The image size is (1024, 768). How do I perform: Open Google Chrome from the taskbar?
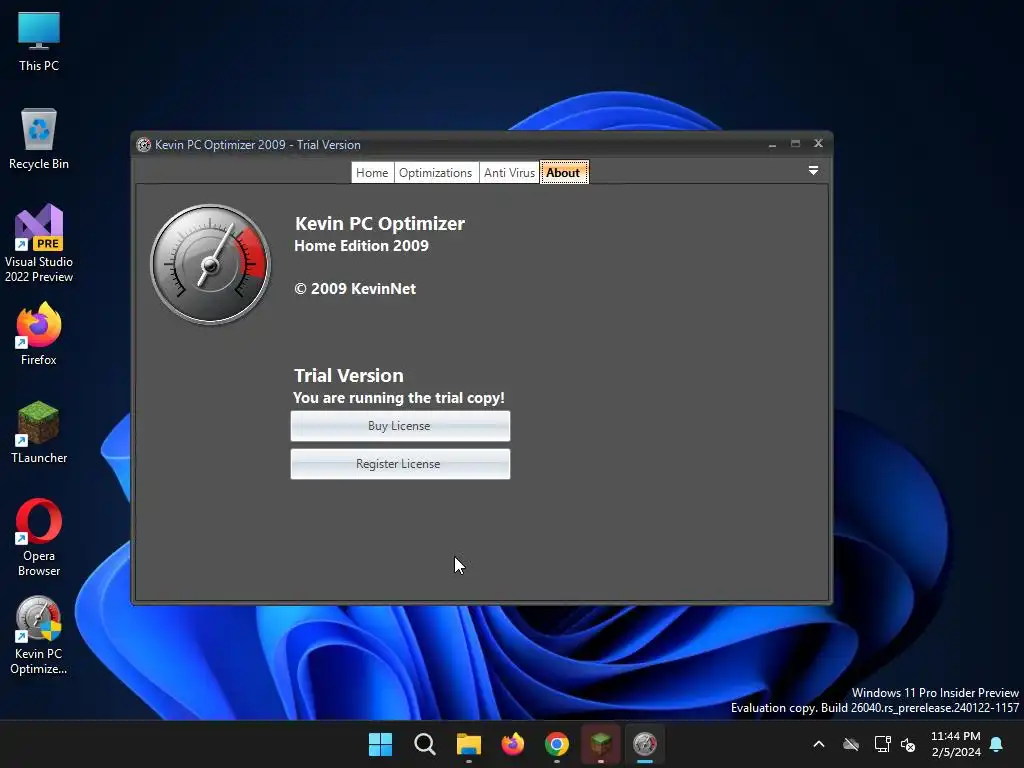(x=556, y=744)
